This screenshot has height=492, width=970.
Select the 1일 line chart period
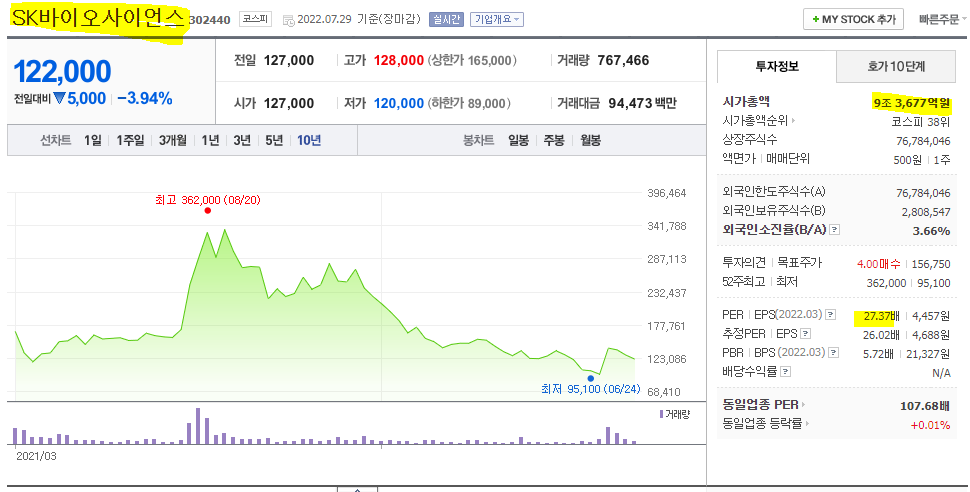pos(93,140)
